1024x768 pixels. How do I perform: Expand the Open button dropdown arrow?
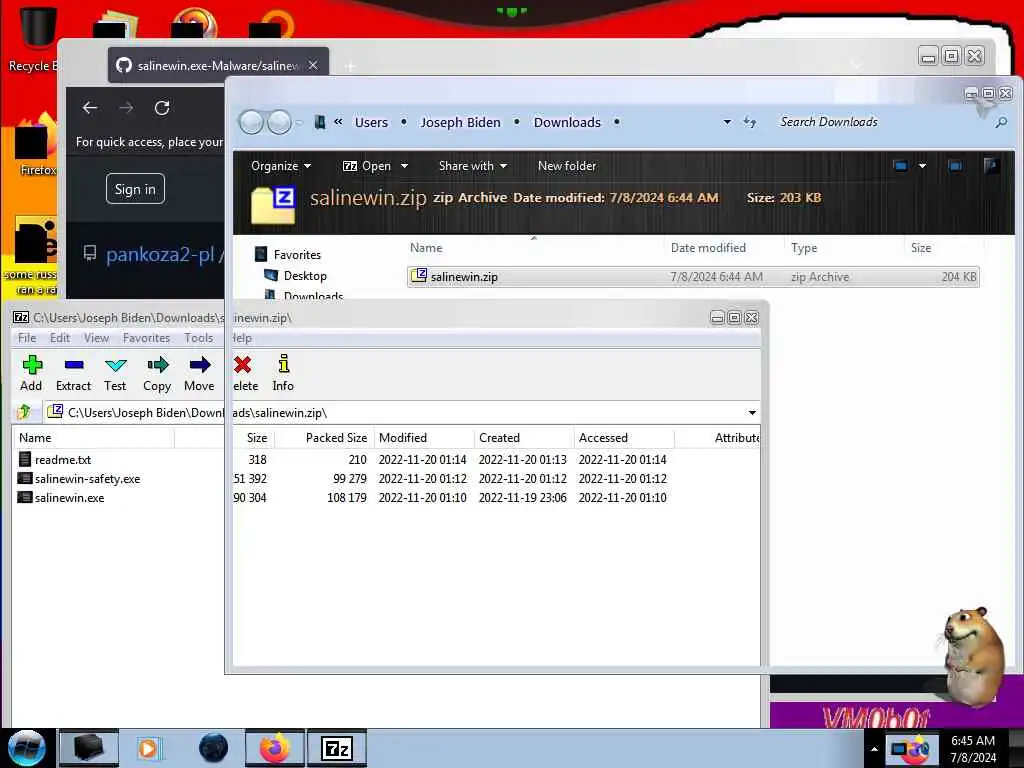pyautogui.click(x=404, y=166)
